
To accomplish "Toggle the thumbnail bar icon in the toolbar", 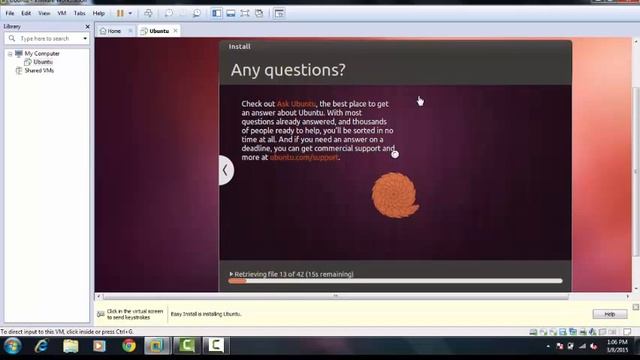I will click(x=231, y=13).
